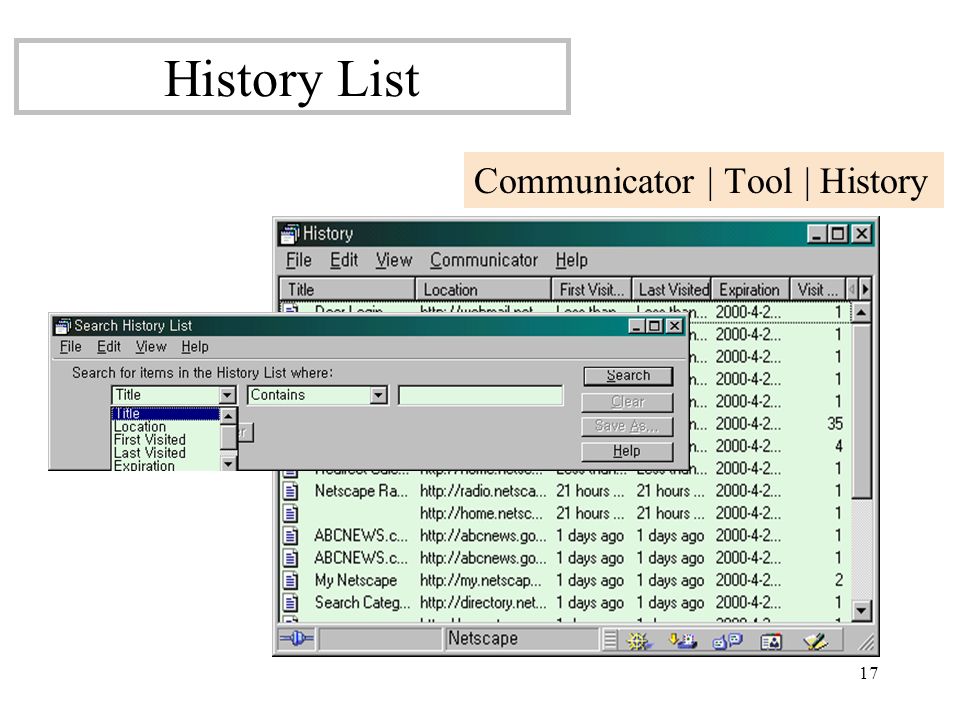Click the History vertical scrollbar thumb
Viewport: 960px width, 720px height.
pos(861,411)
